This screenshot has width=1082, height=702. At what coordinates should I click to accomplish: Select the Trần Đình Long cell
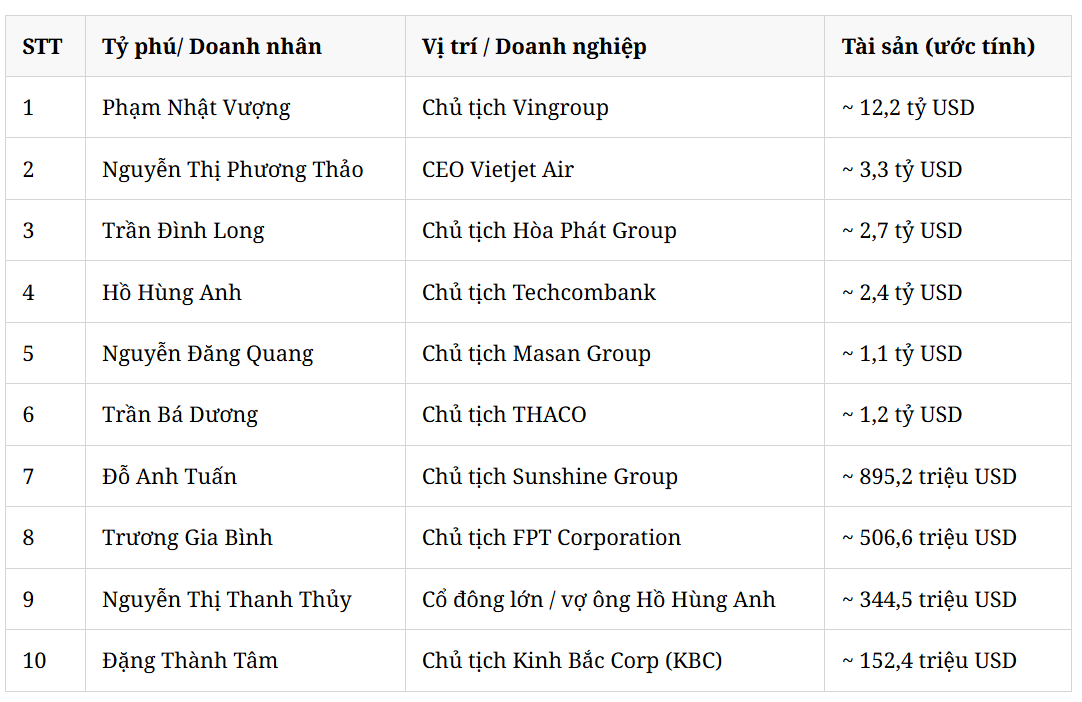[245, 230]
